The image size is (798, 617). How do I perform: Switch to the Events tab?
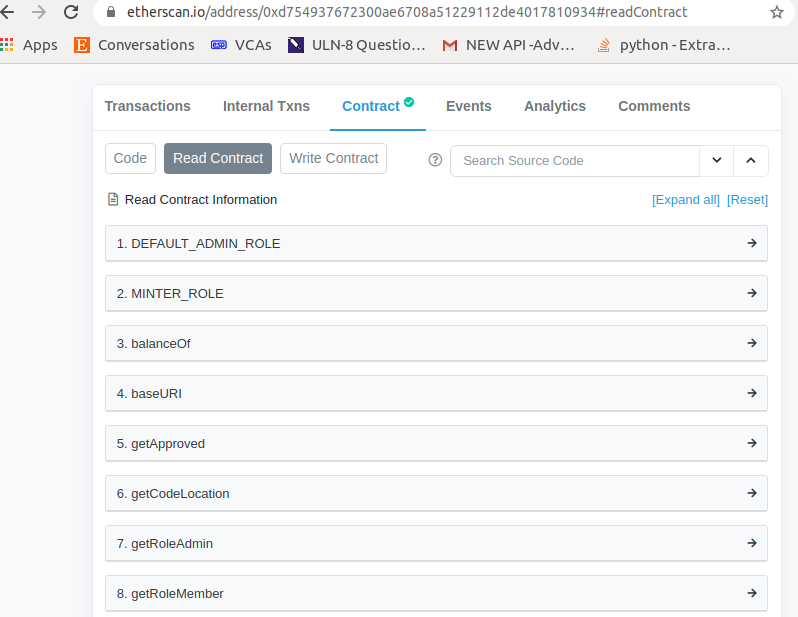(x=469, y=106)
